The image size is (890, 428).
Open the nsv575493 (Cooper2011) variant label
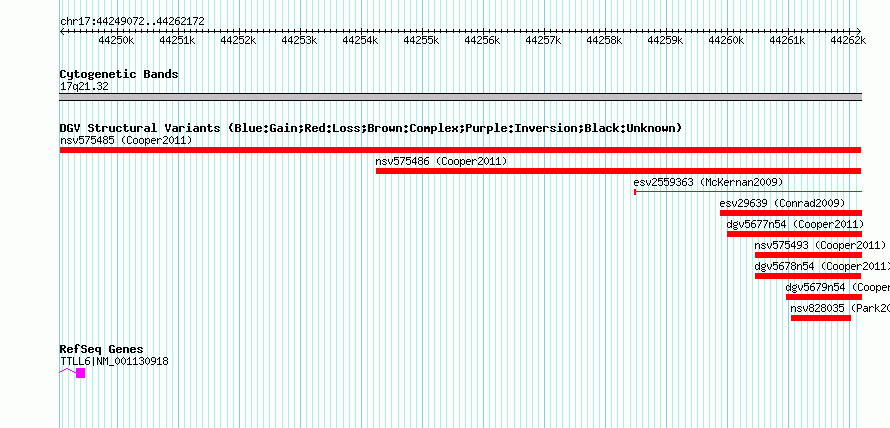pyautogui.click(x=820, y=245)
